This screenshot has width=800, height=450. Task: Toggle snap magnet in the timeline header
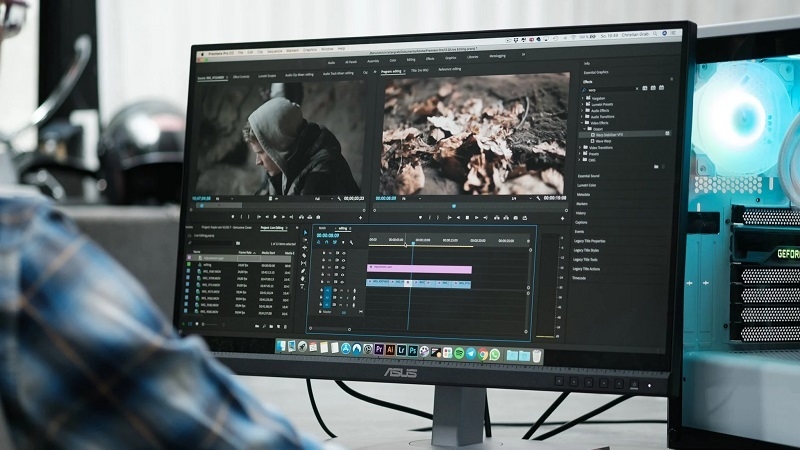tap(329, 242)
